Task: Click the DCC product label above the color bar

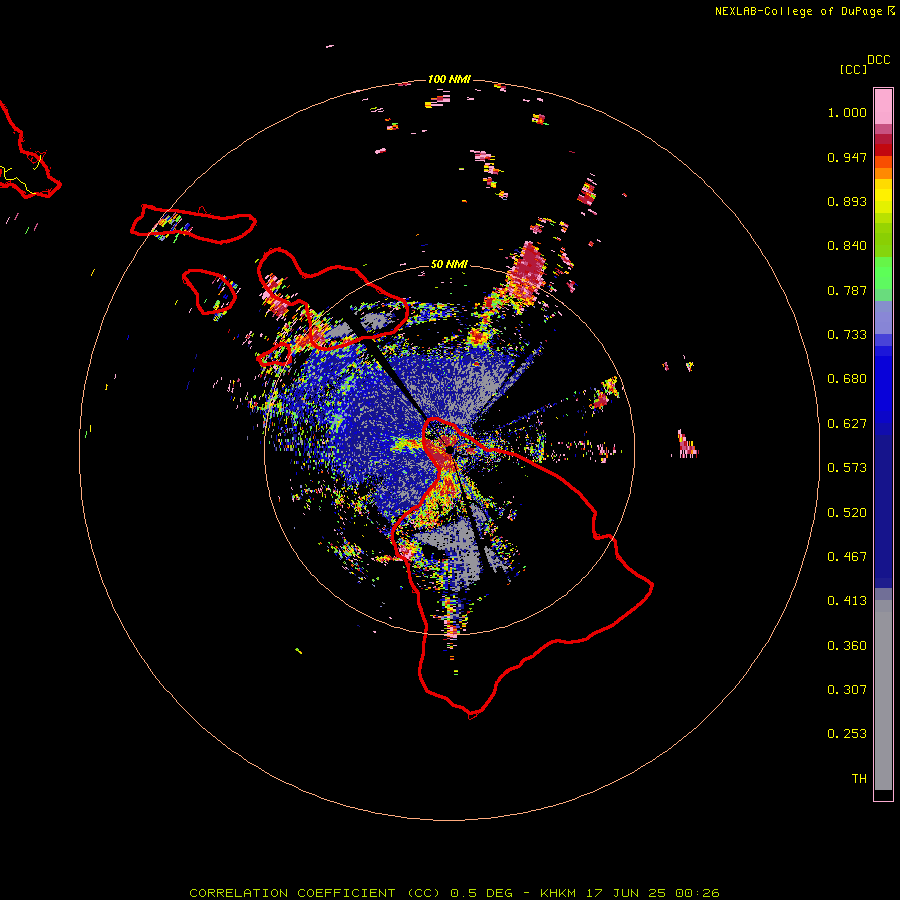Action: coord(878,60)
